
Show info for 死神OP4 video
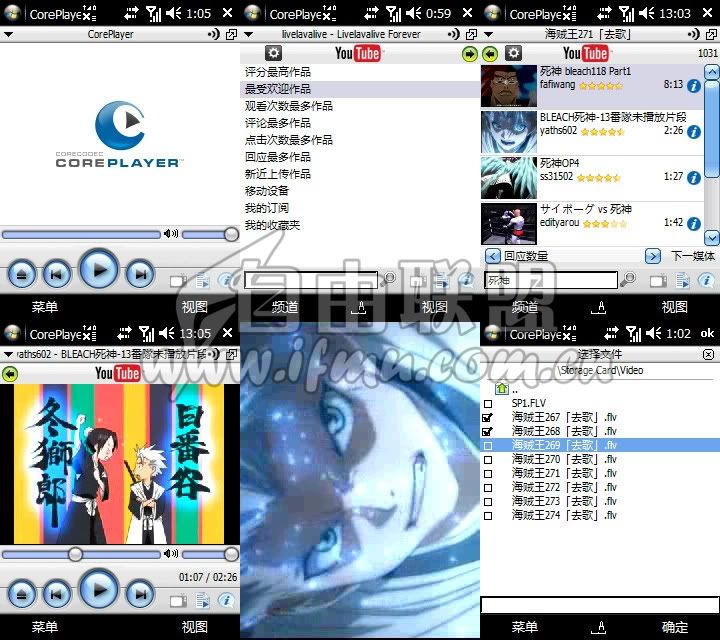(694, 178)
